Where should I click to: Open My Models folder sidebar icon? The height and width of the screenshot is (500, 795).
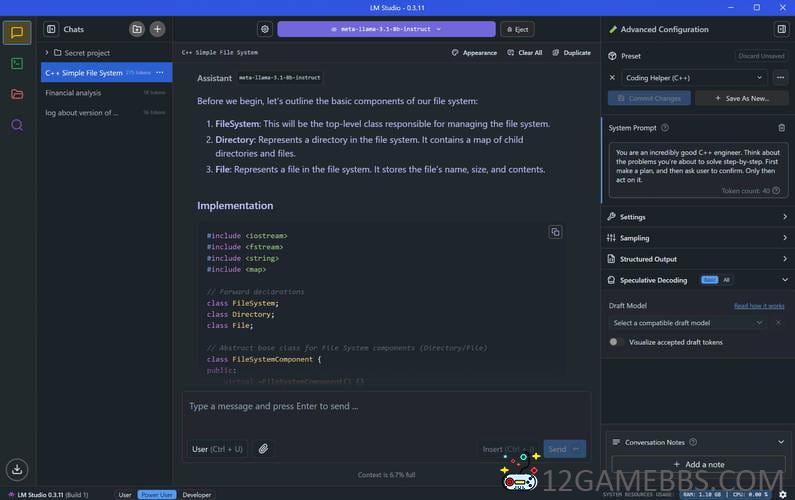pos(17,94)
